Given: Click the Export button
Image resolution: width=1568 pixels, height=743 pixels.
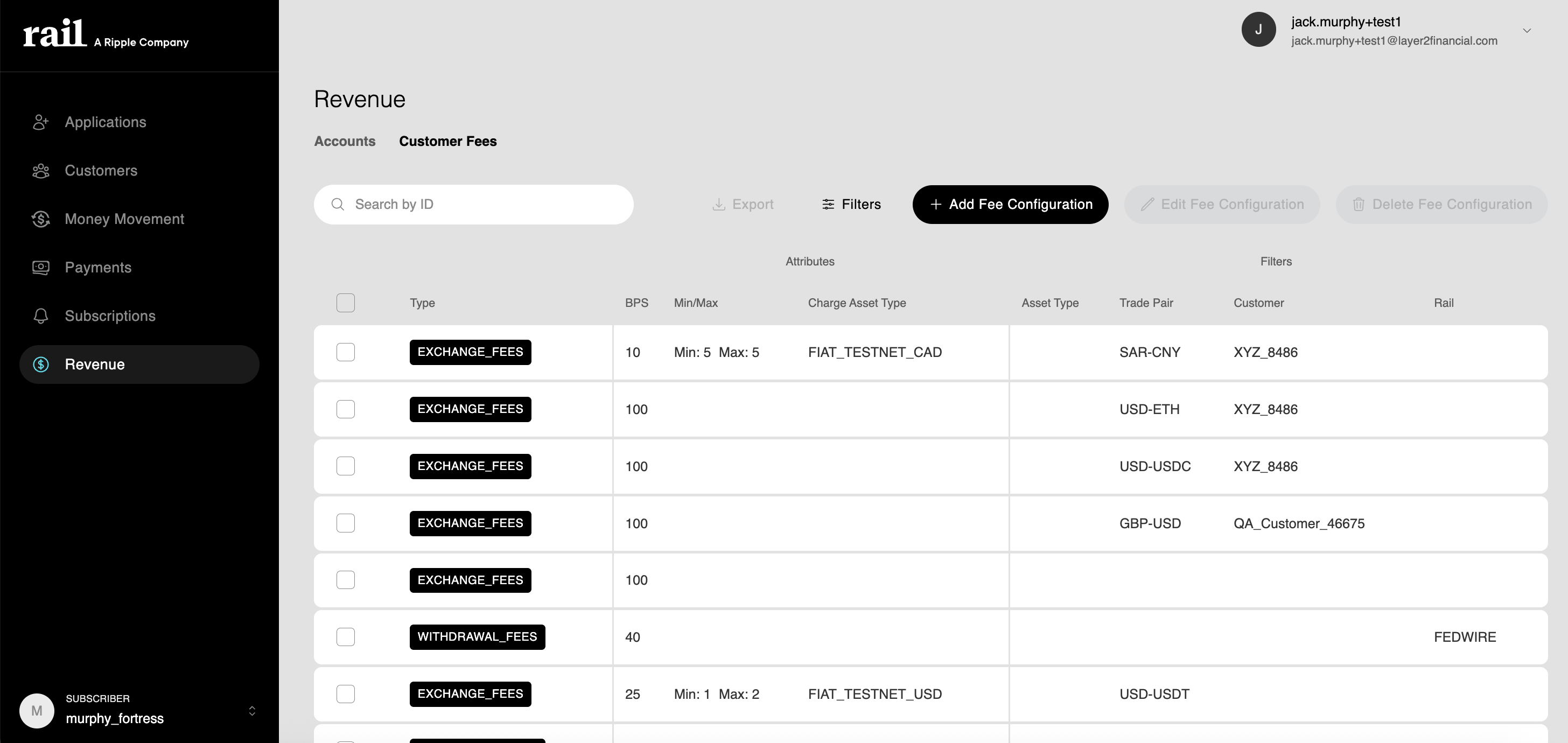Looking at the screenshot, I should point(743,205).
